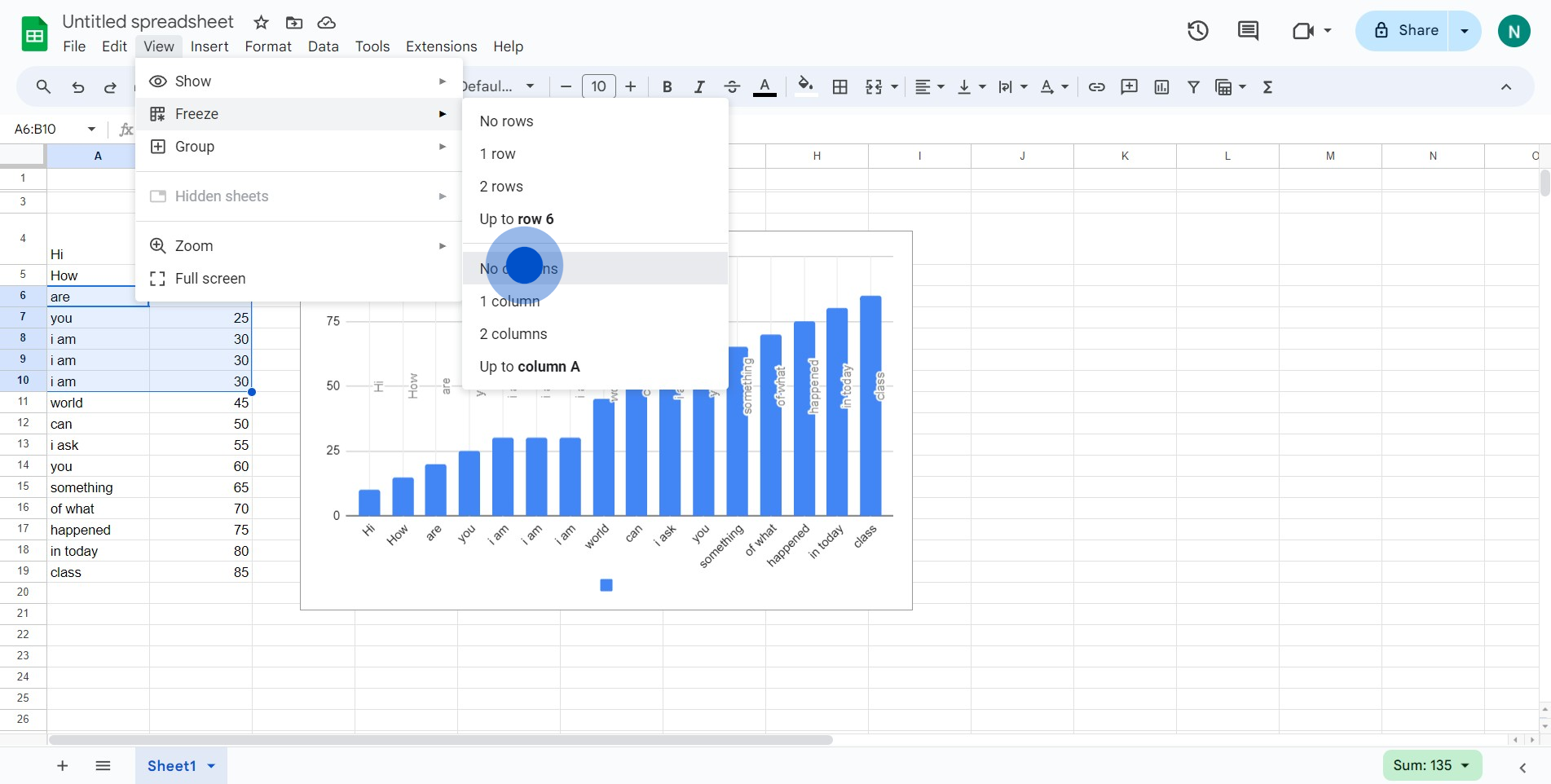The image size is (1551, 784).
Task: Open the Extensions menu
Action: click(441, 46)
